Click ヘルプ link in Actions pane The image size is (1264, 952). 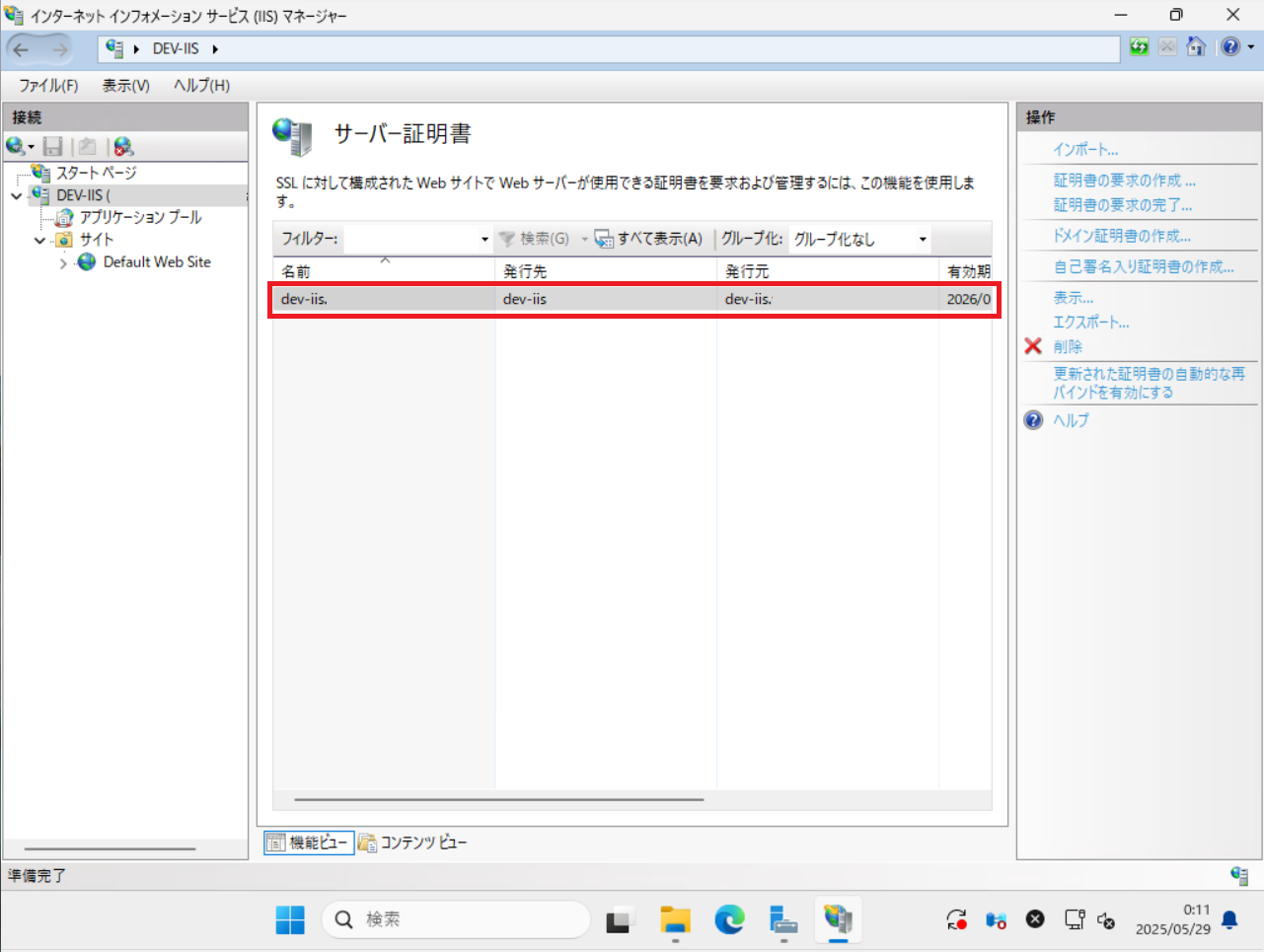[1071, 420]
